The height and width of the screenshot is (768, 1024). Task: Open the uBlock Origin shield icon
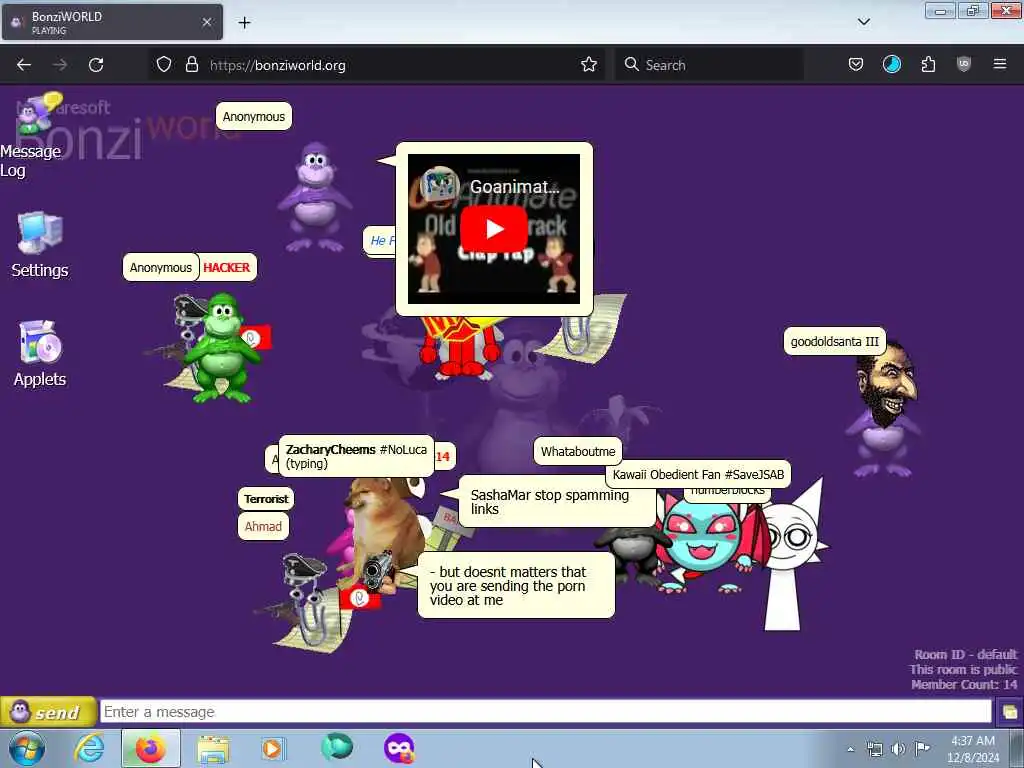(964, 65)
